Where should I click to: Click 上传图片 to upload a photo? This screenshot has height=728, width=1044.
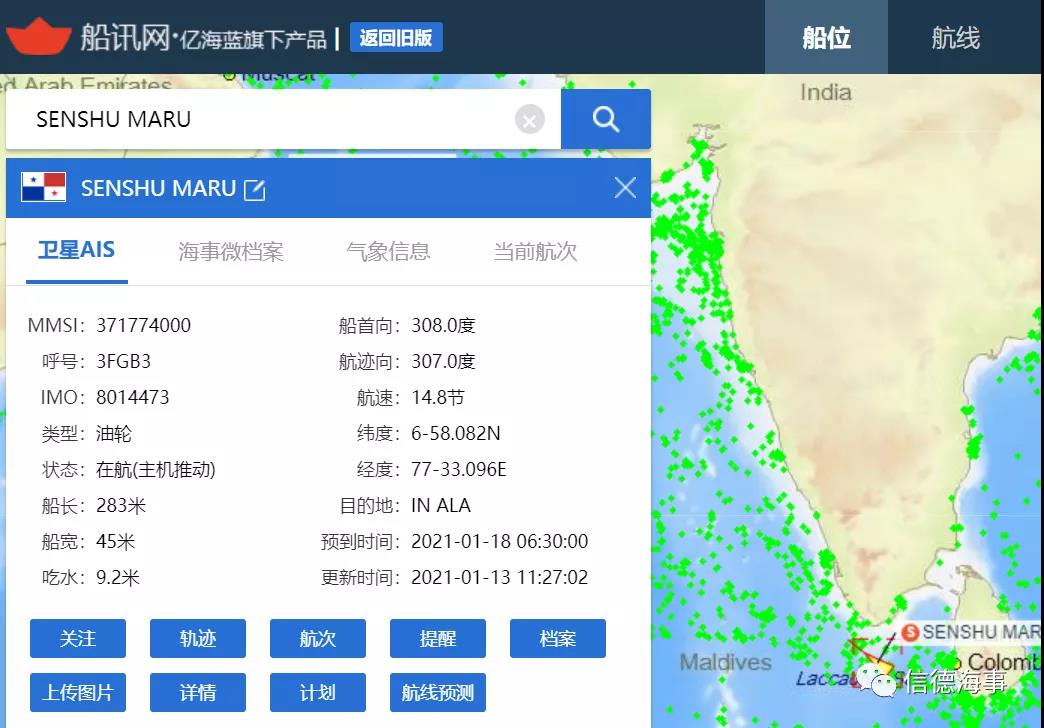coord(77,692)
